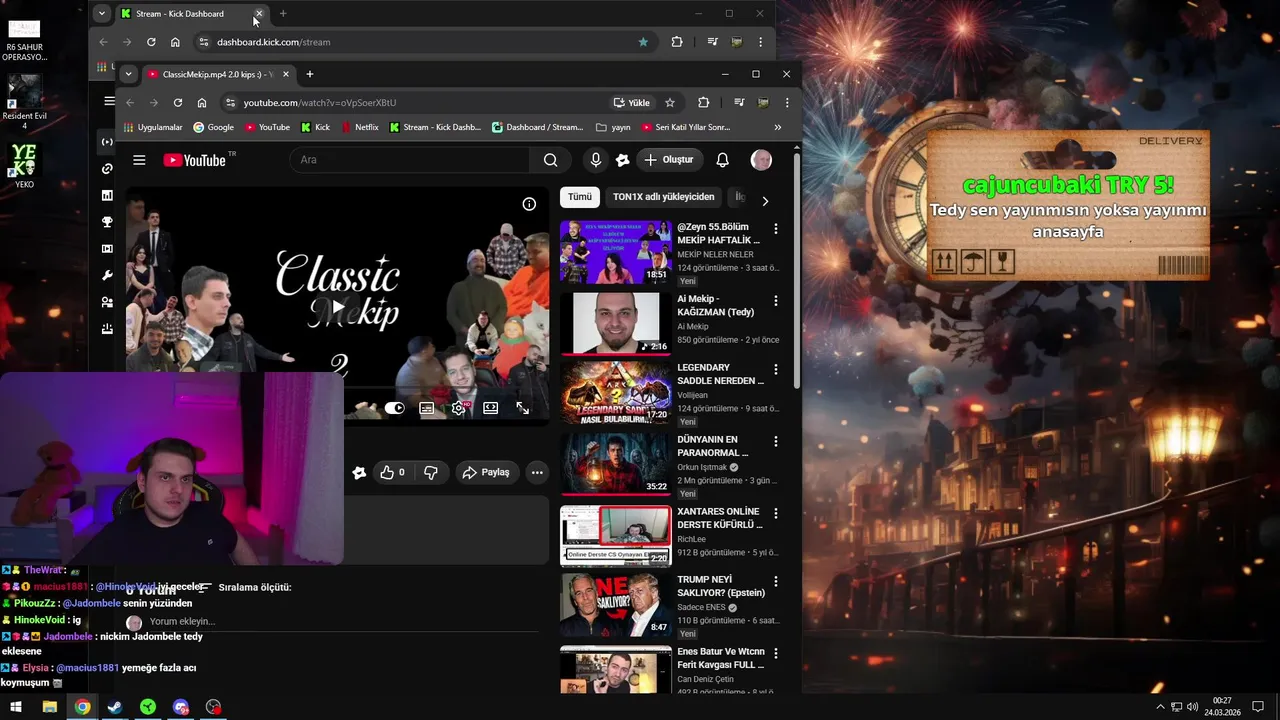Click the YouTube search magnifier button

click(x=550, y=160)
